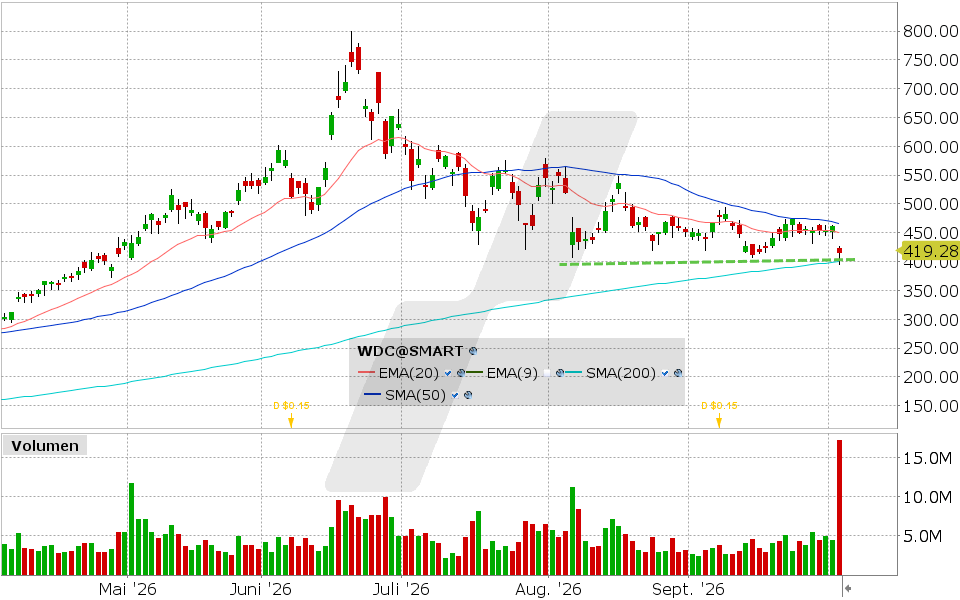Image resolution: width=960 pixels, height=600 pixels.
Task: Click the tall red volume bar of the last day
Action: [x=839, y=508]
